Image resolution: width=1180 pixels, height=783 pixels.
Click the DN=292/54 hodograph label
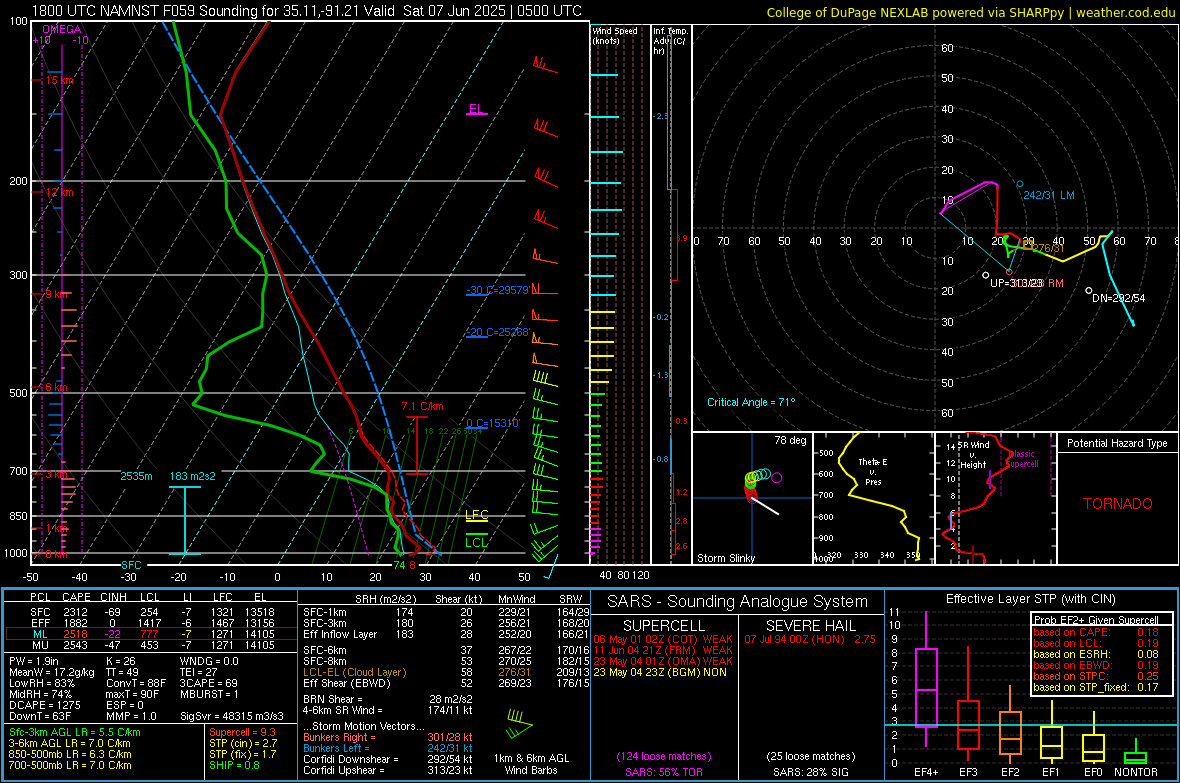(1118, 298)
